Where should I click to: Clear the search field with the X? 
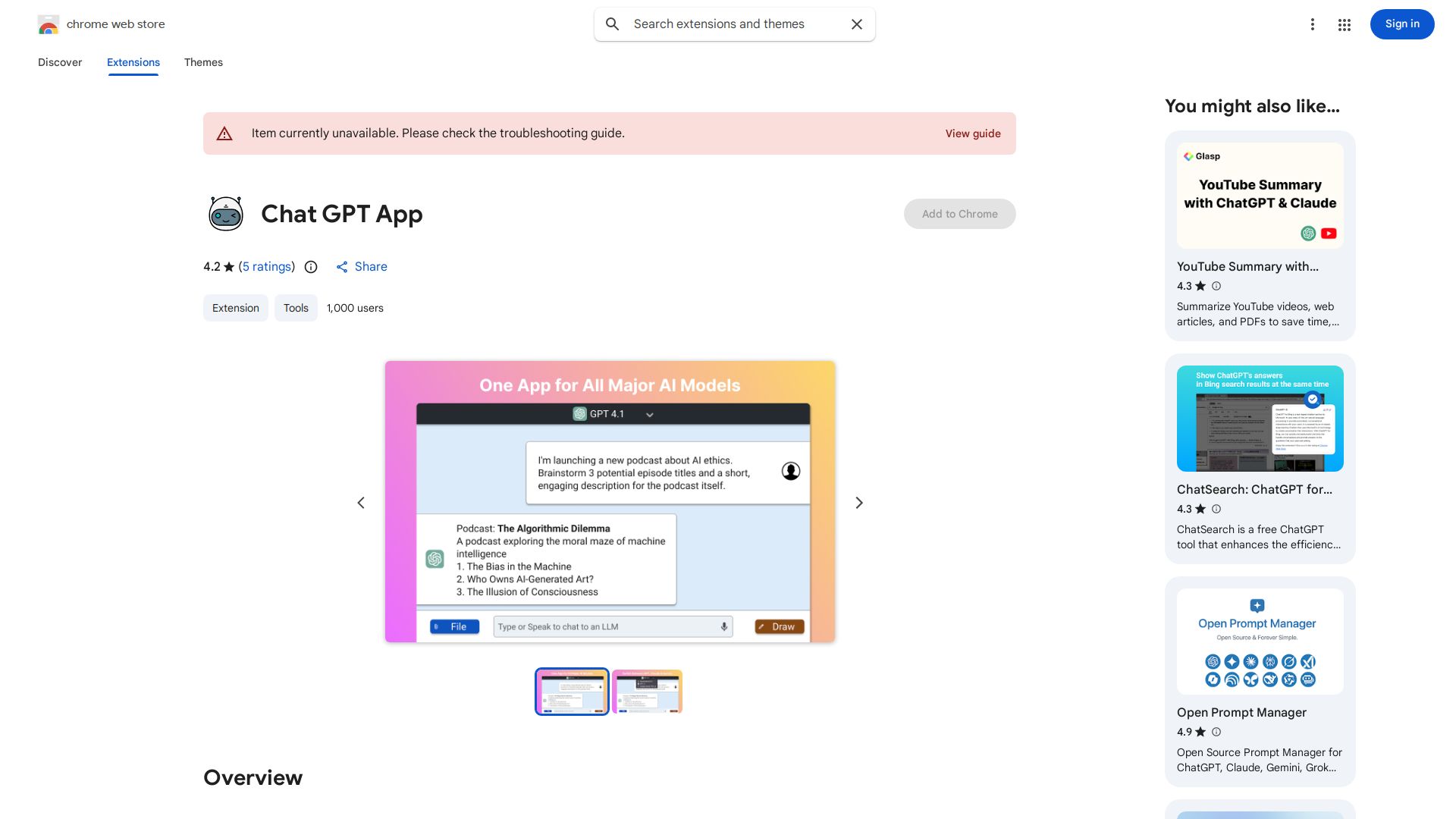coord(856,24)
